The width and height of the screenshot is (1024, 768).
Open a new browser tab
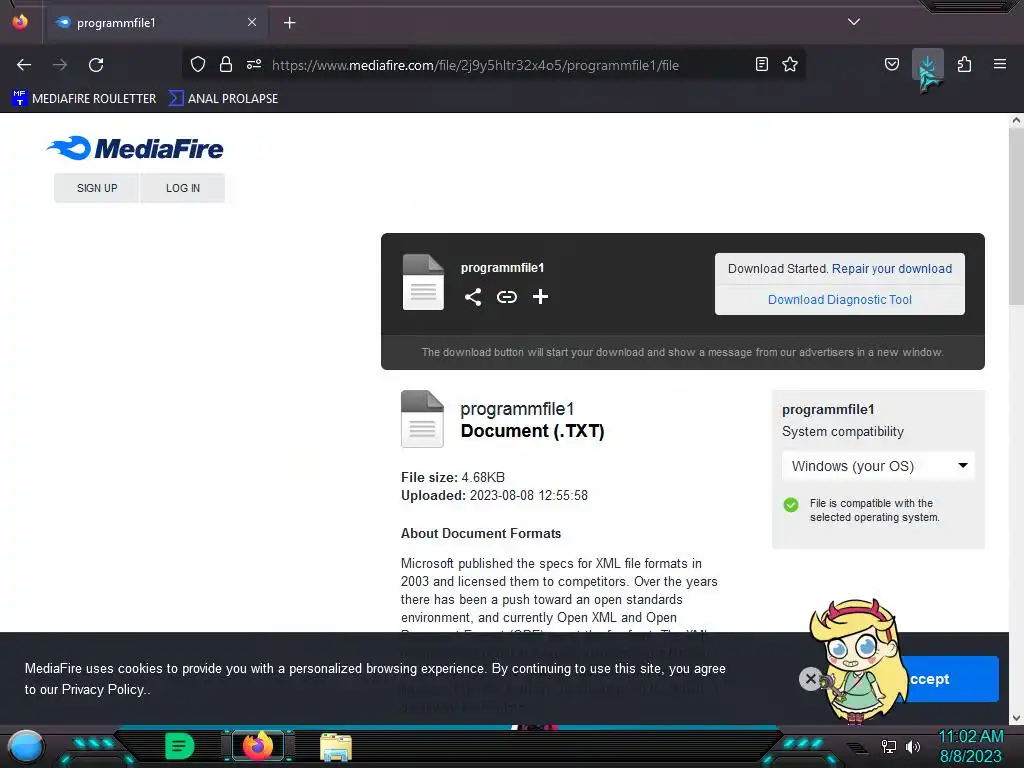point(289,23)
